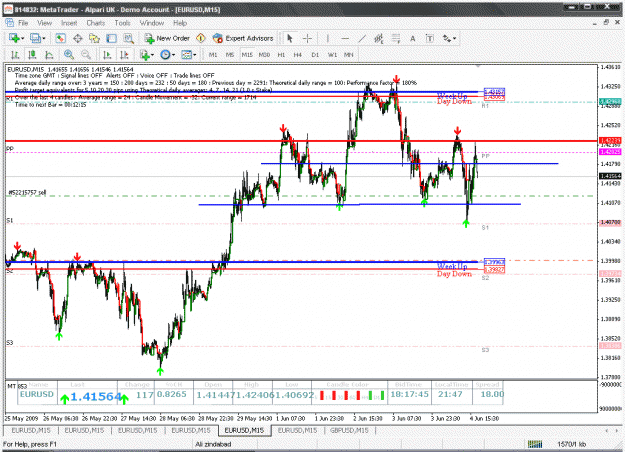Expand the New Chart dropdown arrow

click(23, 39)
